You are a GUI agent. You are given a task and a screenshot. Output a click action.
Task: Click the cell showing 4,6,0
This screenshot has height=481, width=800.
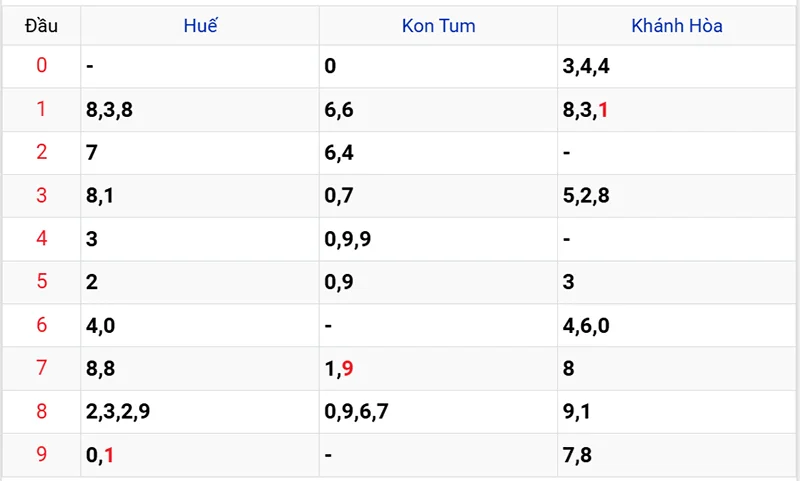(x=587, y=325)
